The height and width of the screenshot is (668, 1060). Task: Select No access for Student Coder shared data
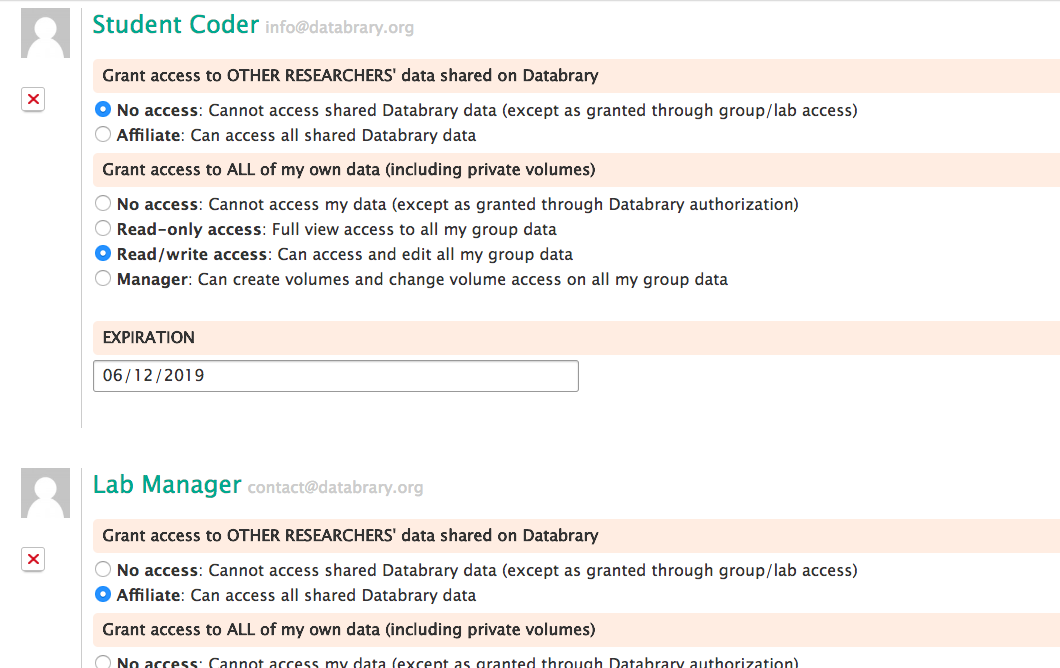[103, 110]
